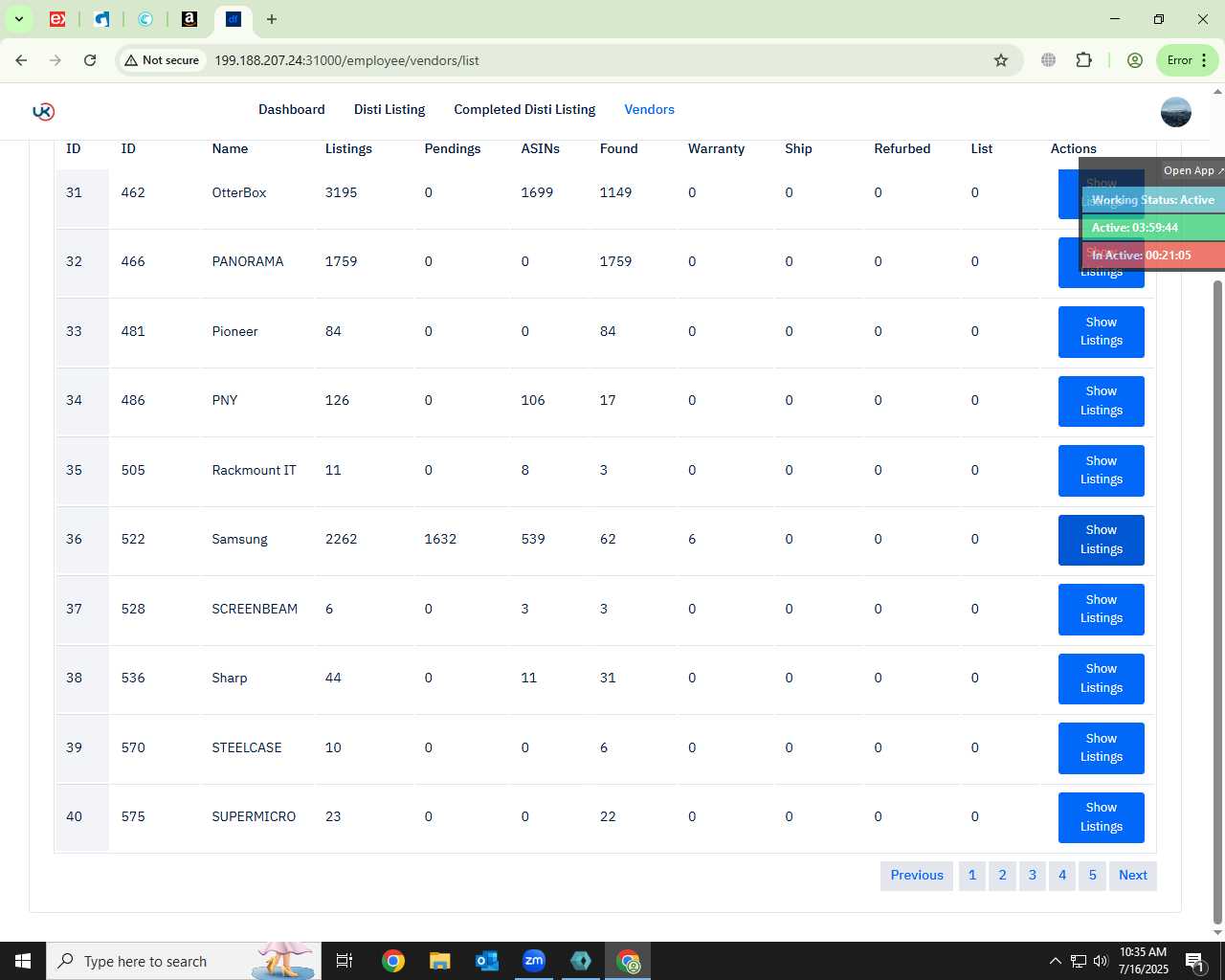This screenshot has height=980, width=1225.
Task: Open the Dashboard menu item
Action: (x=292, y=109)
